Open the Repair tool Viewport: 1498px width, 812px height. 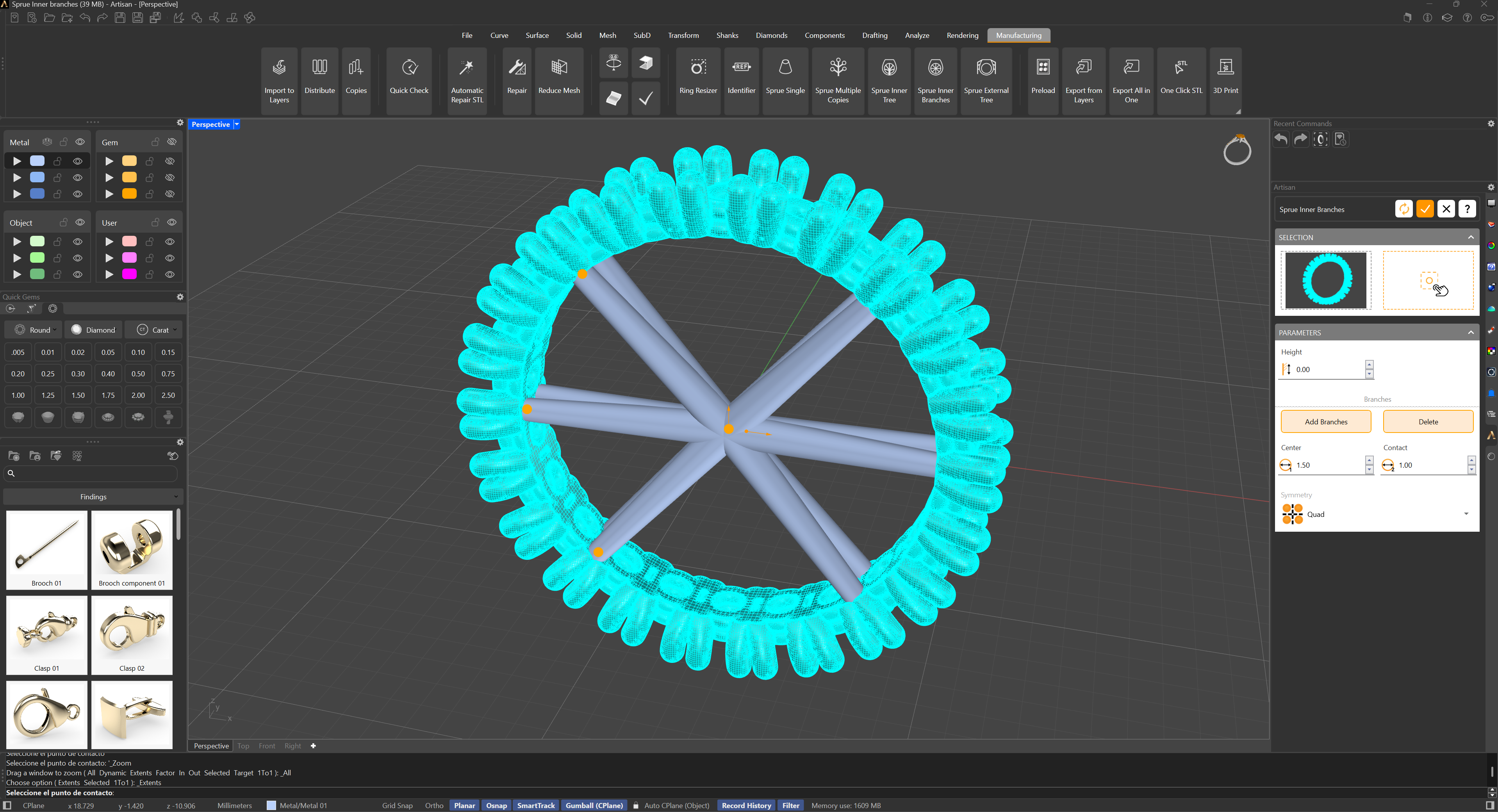tap(516, 81)
